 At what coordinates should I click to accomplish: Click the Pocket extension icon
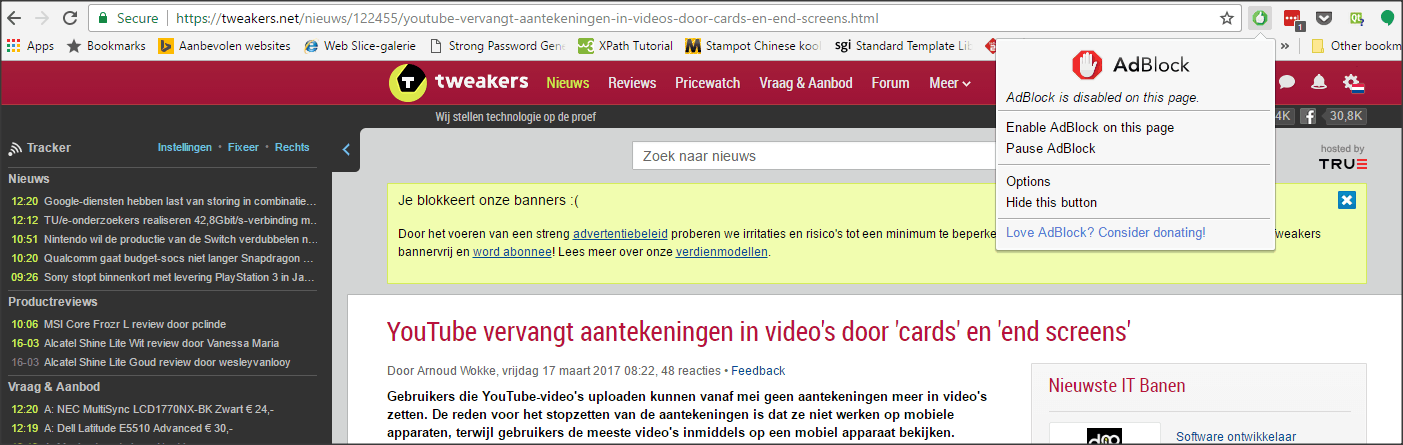pos(1324,18)
